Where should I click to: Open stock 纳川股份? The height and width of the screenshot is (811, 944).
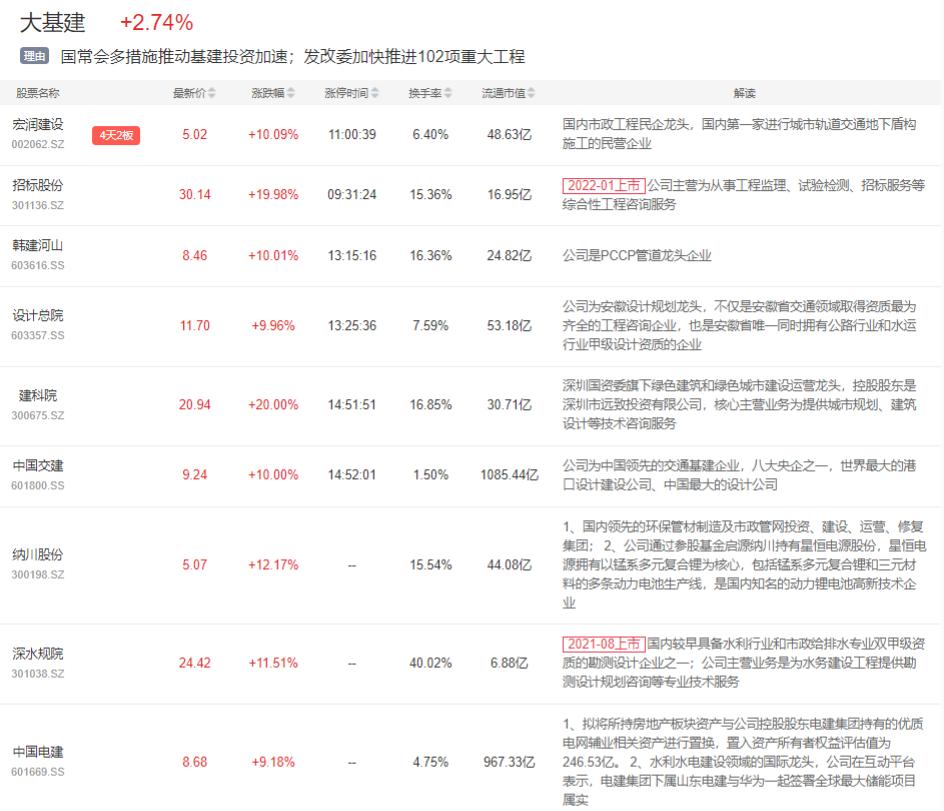point(38,555)
